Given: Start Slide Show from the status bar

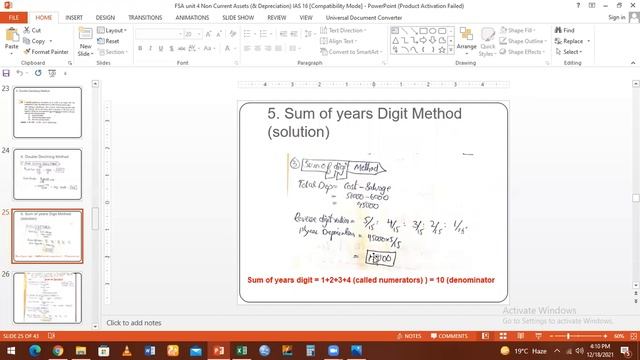Looking at the screenshot, I should click(x=538, y=336).
